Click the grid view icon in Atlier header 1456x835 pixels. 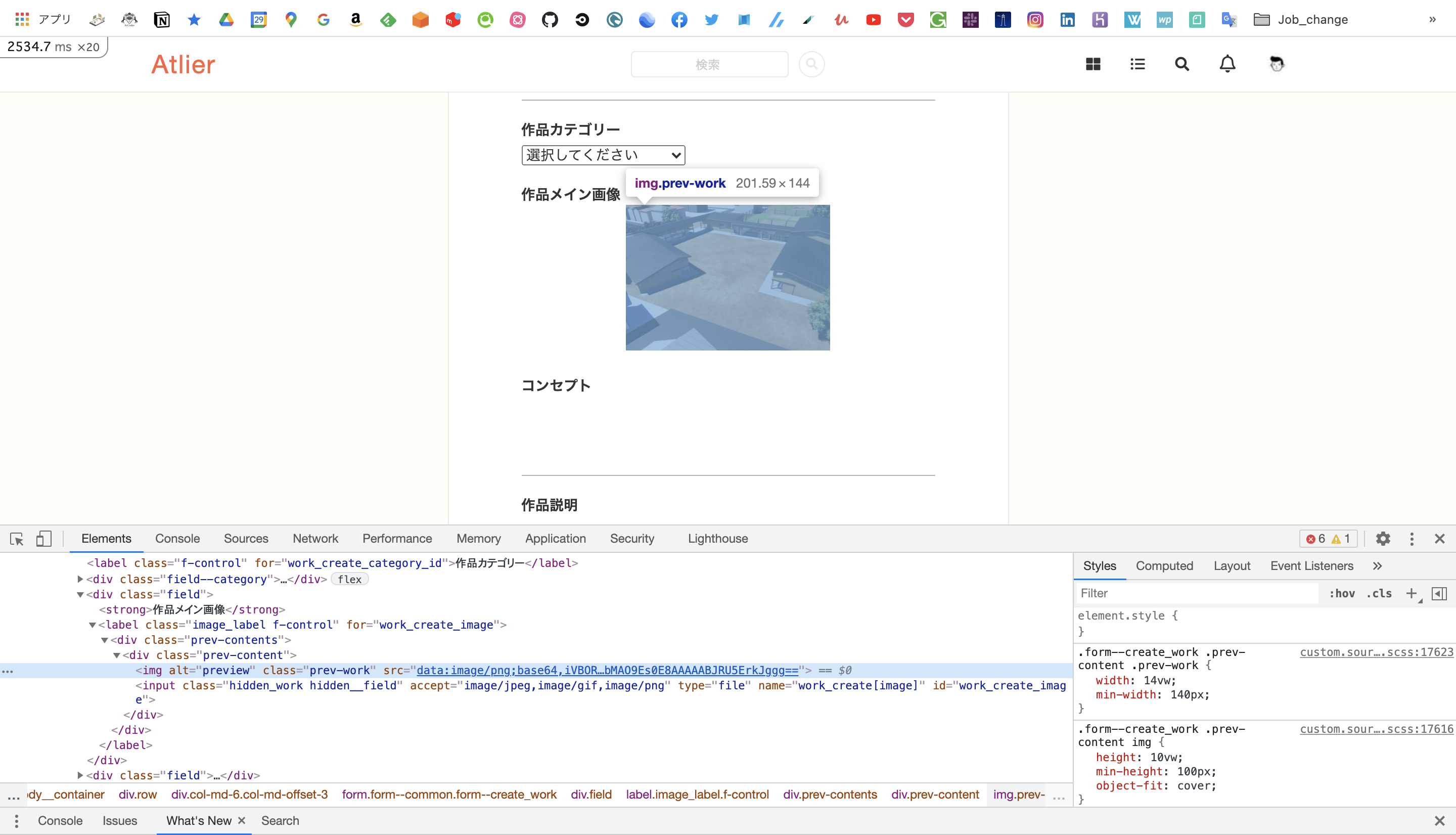pyautogui.click(x=1093, y=64)
